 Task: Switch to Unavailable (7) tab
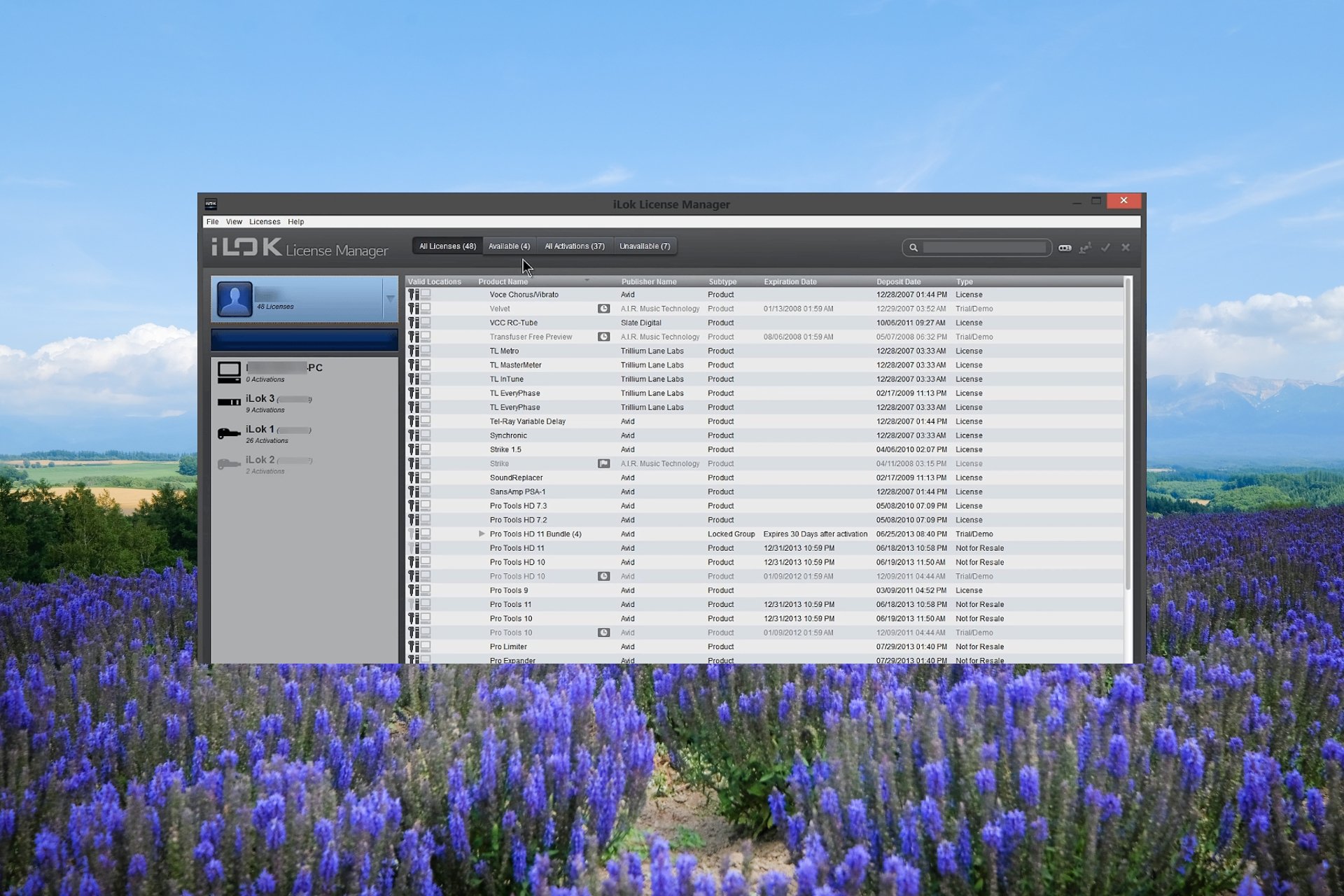[x=645, y=246]
